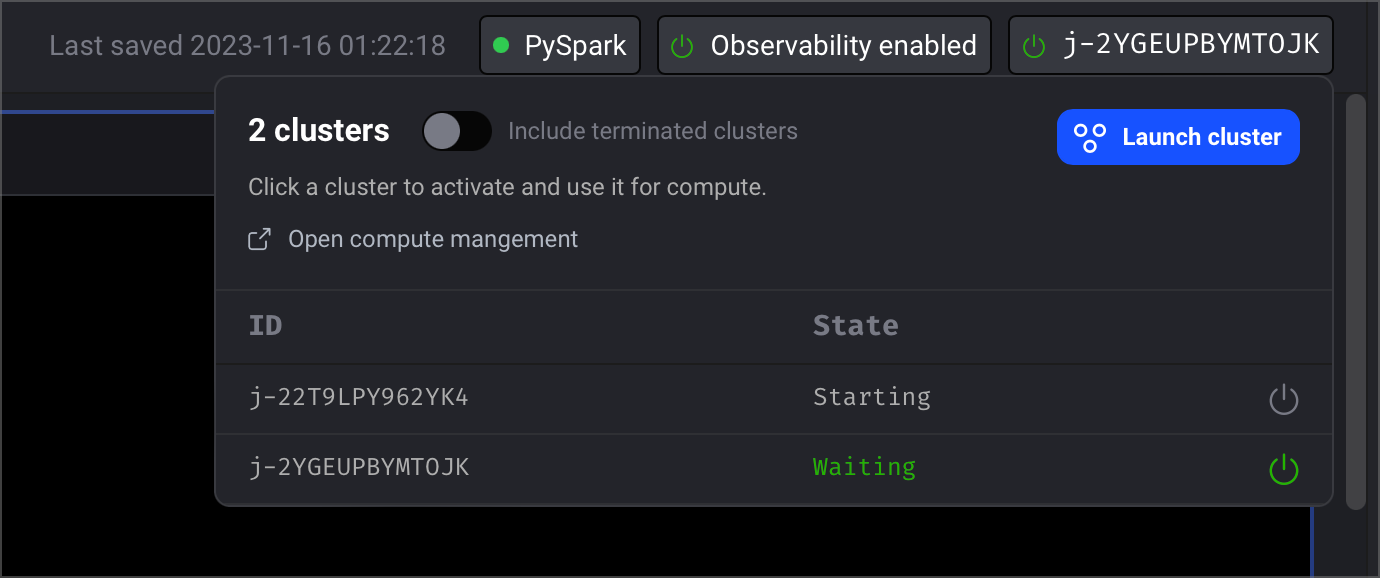The width and height of the screenshot is (1380, 578).
Task: Open the Observability enabled dropdown
Action: 824,45
